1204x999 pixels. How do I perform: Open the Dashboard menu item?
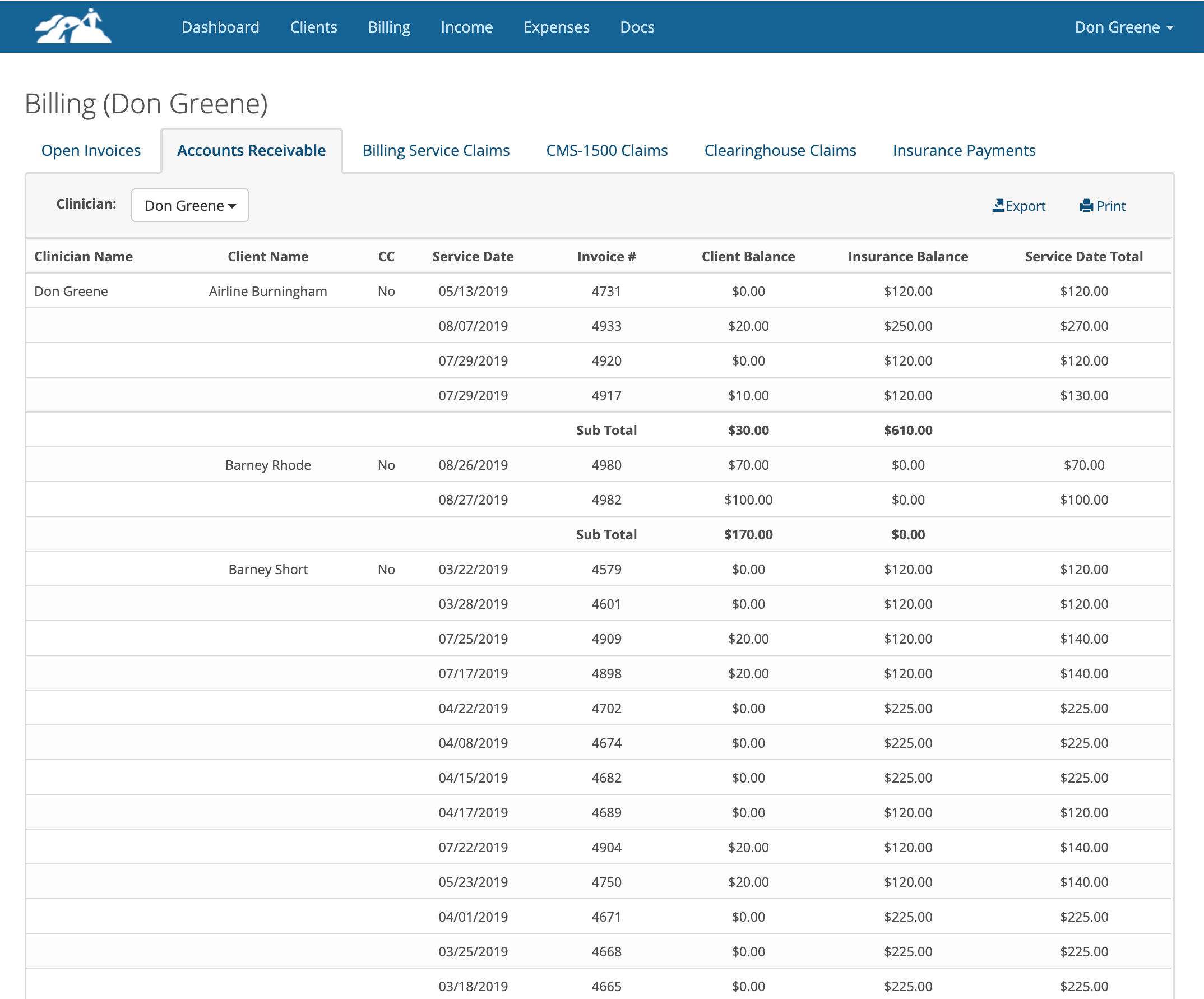click(220, 27)
